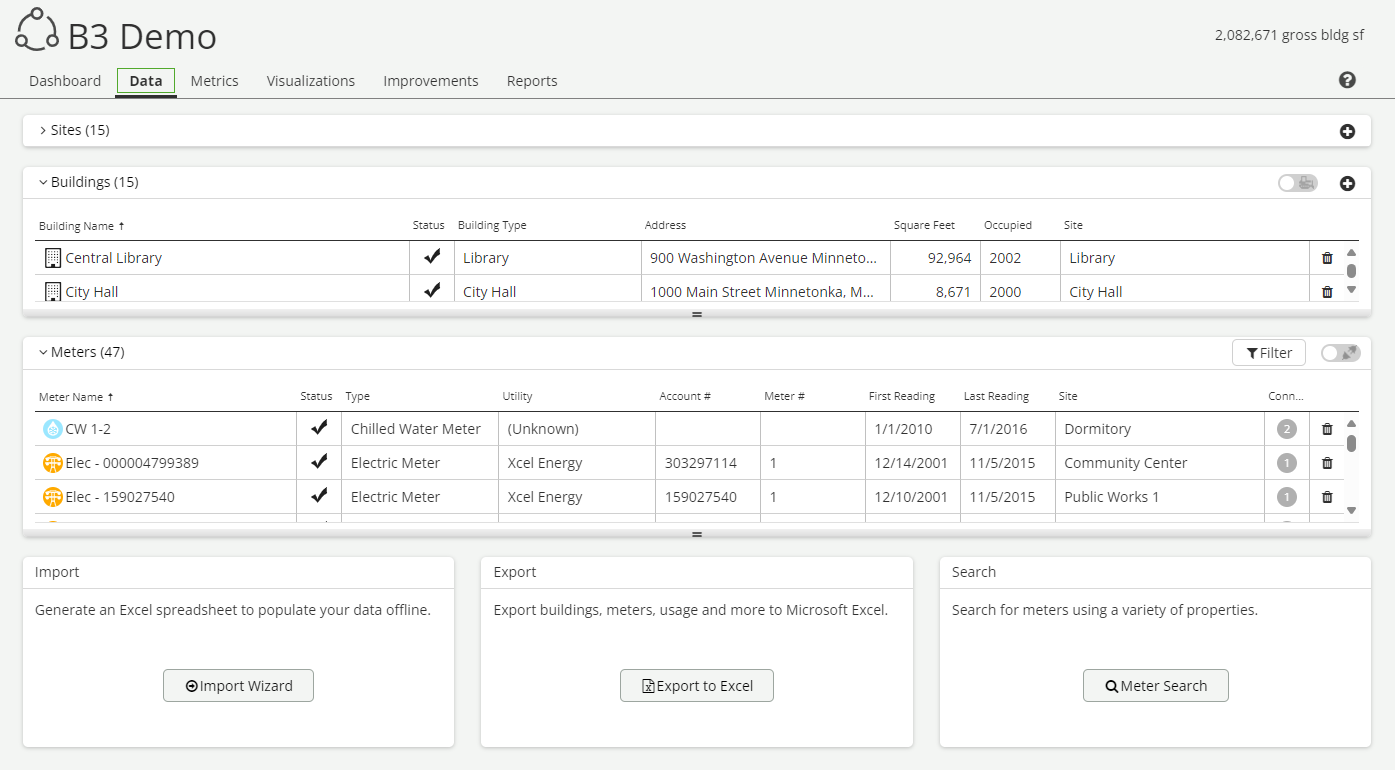
Task: Click the add building plus icon
Action: pos(1347,183)
